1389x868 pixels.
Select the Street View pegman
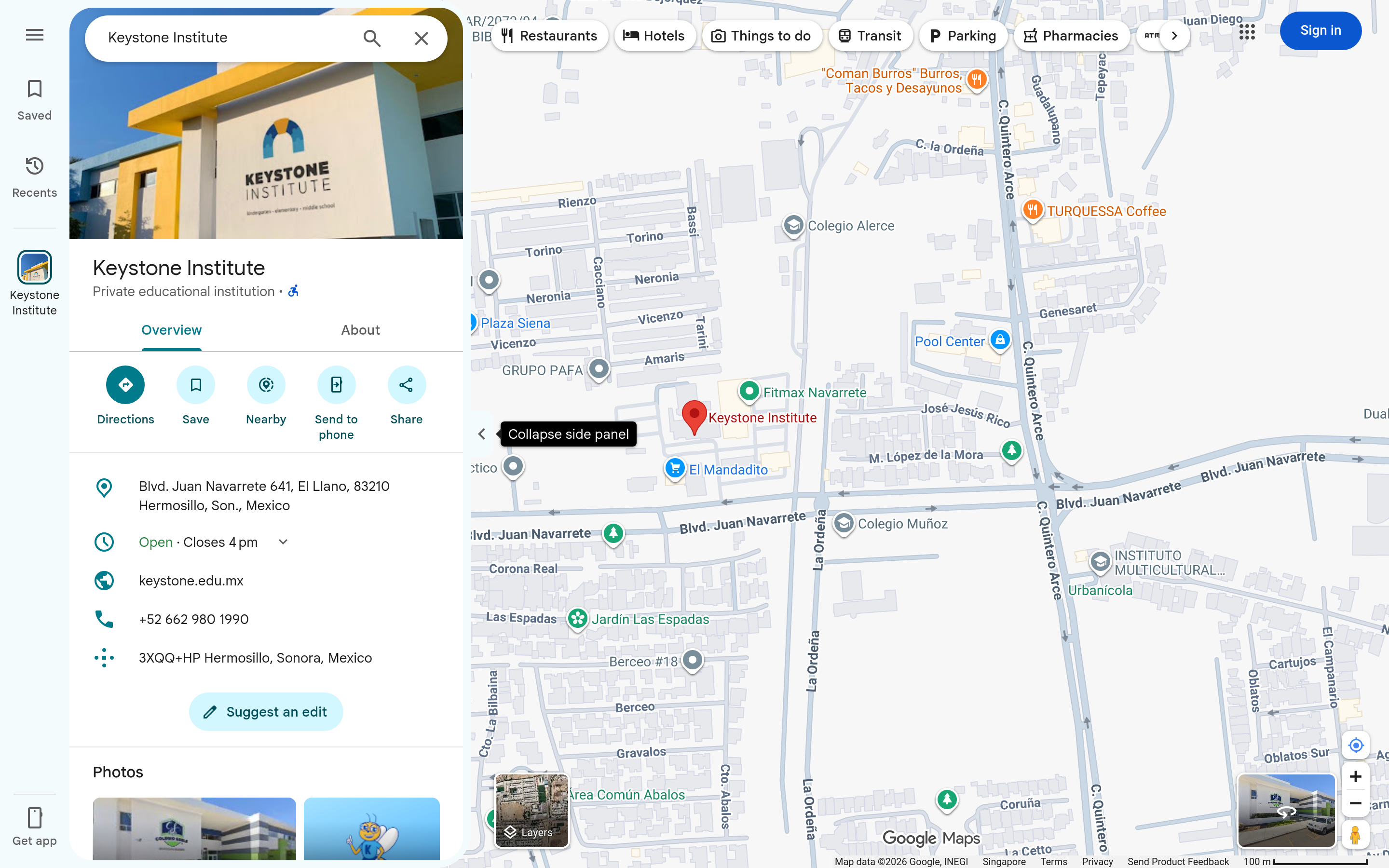[1356, 835]
